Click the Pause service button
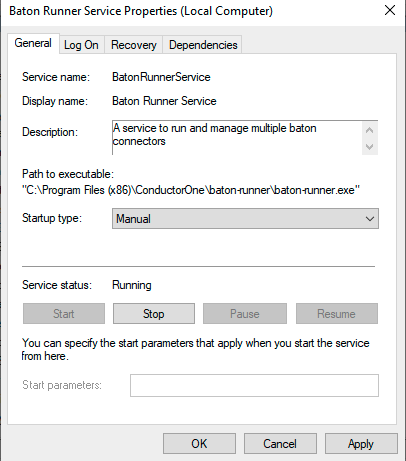The height and width of the screenshot is (461, 406). tap(245, 314)
